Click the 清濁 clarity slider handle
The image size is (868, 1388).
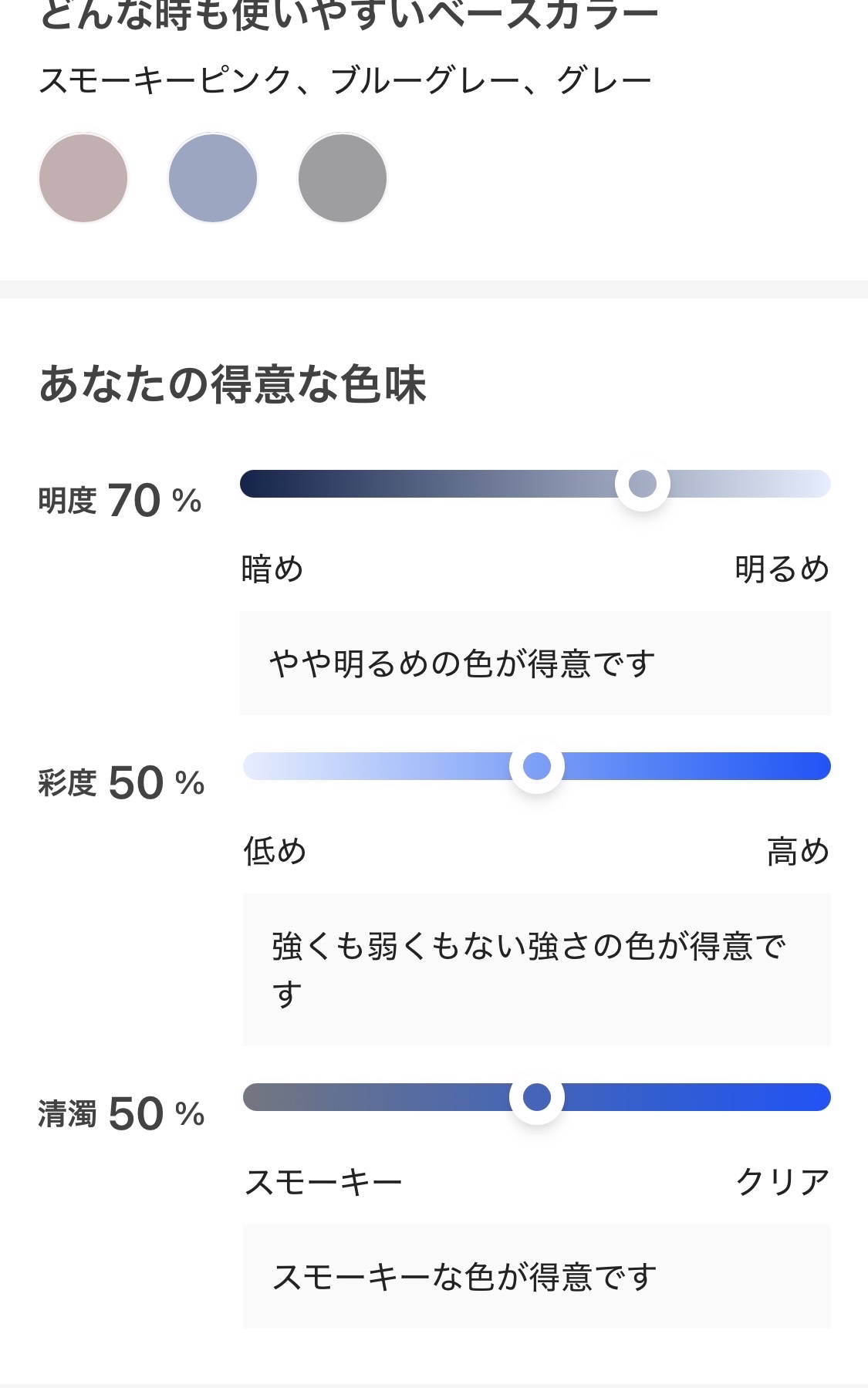tap(537, 1096)
